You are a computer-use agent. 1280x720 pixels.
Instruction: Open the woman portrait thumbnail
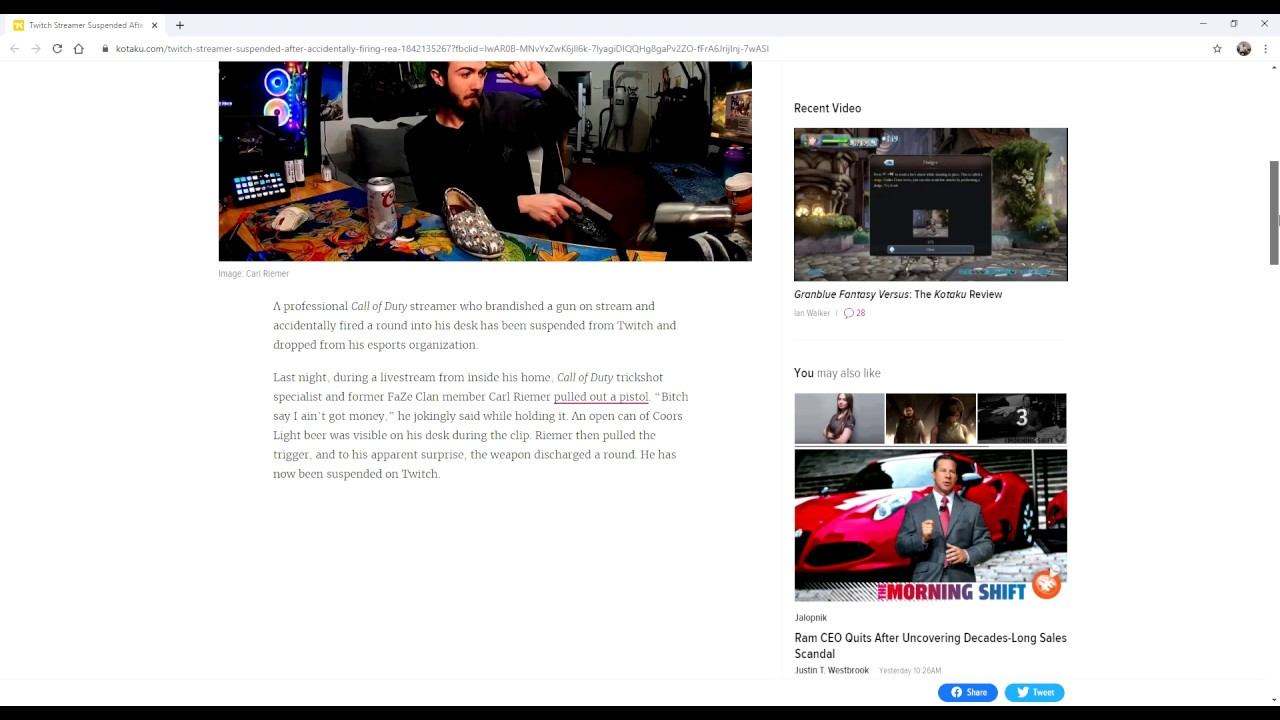(839, 418)
